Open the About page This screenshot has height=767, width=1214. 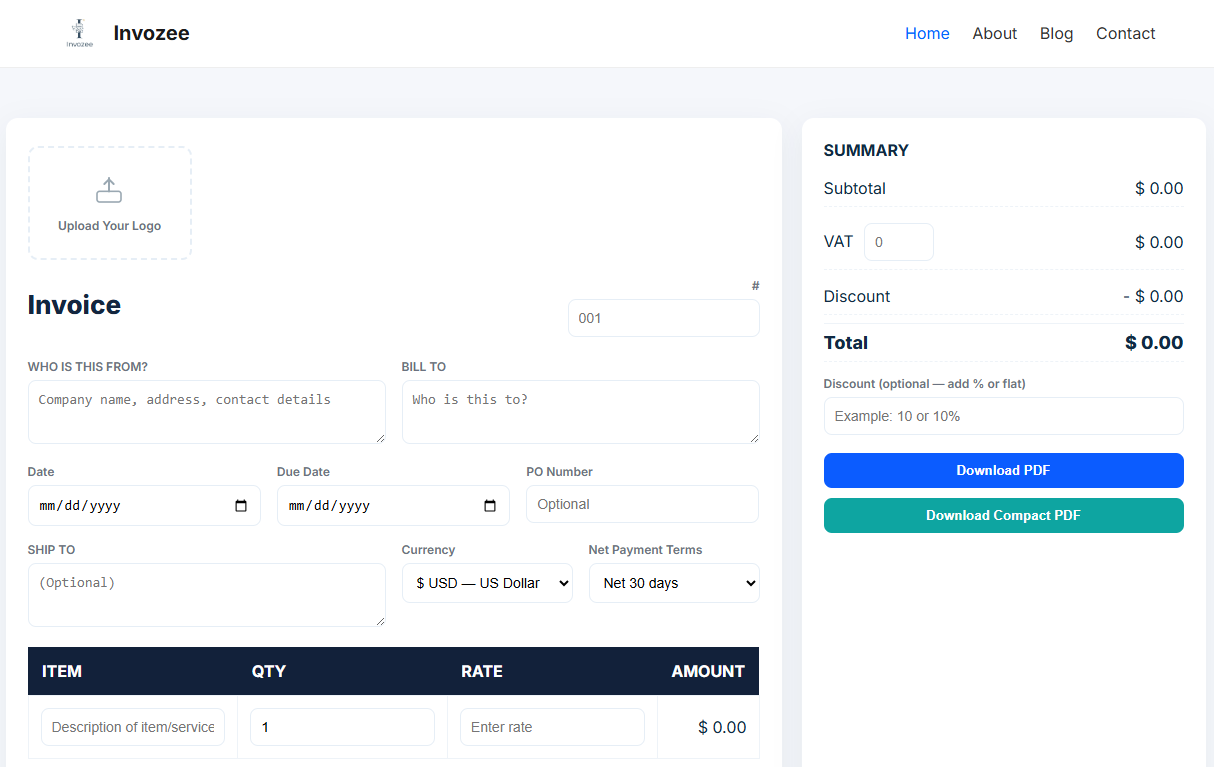coord(994,33)
